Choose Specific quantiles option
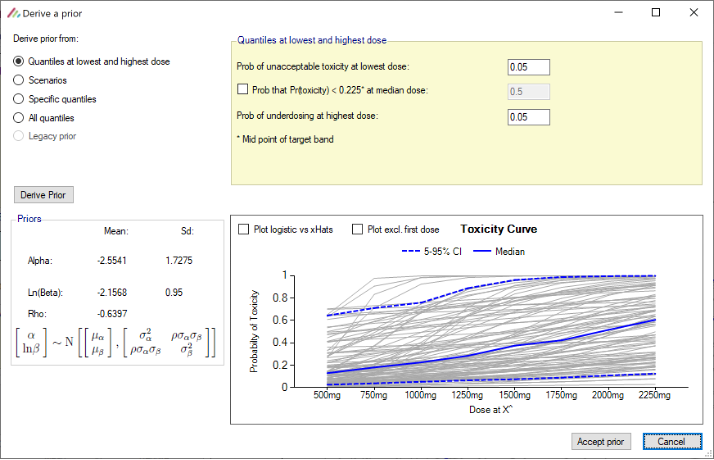714x460 pixels. [18, 99]
